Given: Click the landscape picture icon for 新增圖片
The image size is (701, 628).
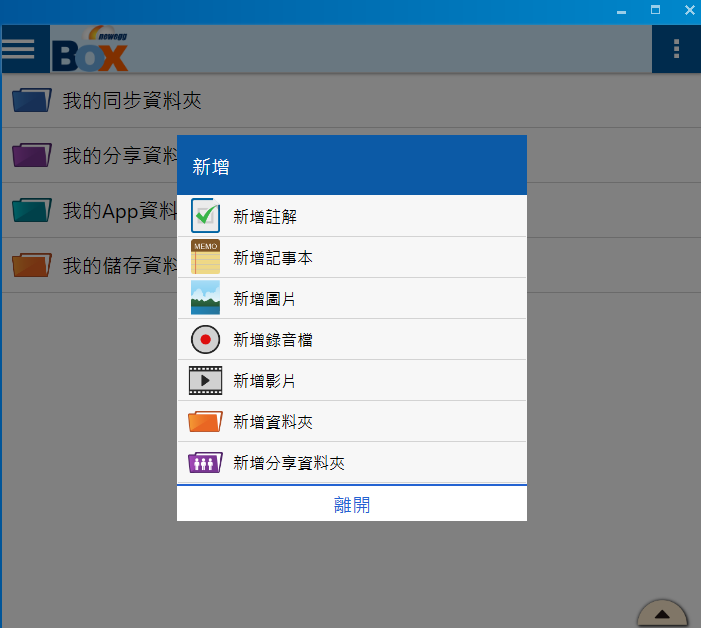Looking at the screenshot, I should [205, 298].
